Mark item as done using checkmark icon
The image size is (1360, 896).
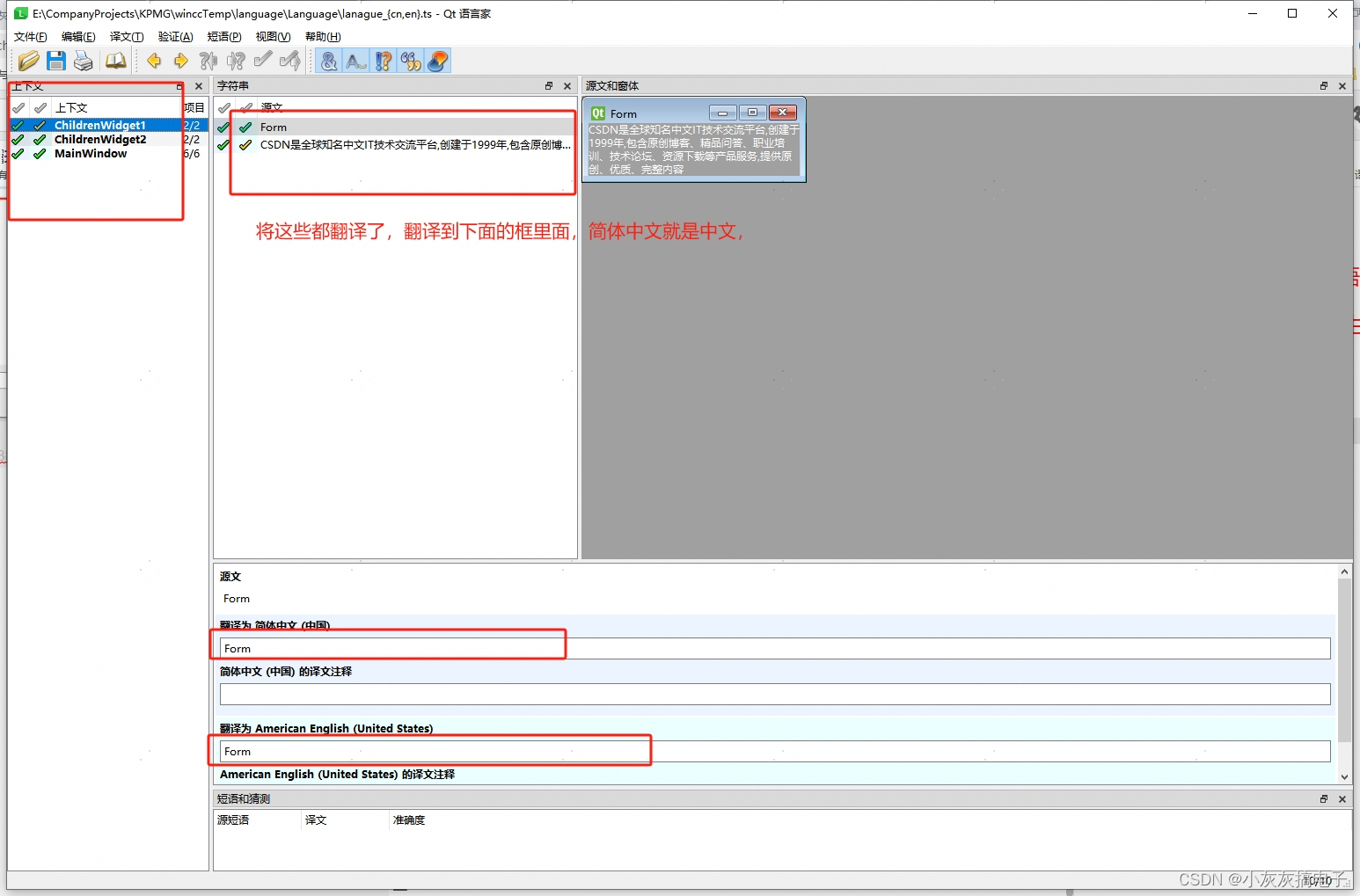click(262, 61)
